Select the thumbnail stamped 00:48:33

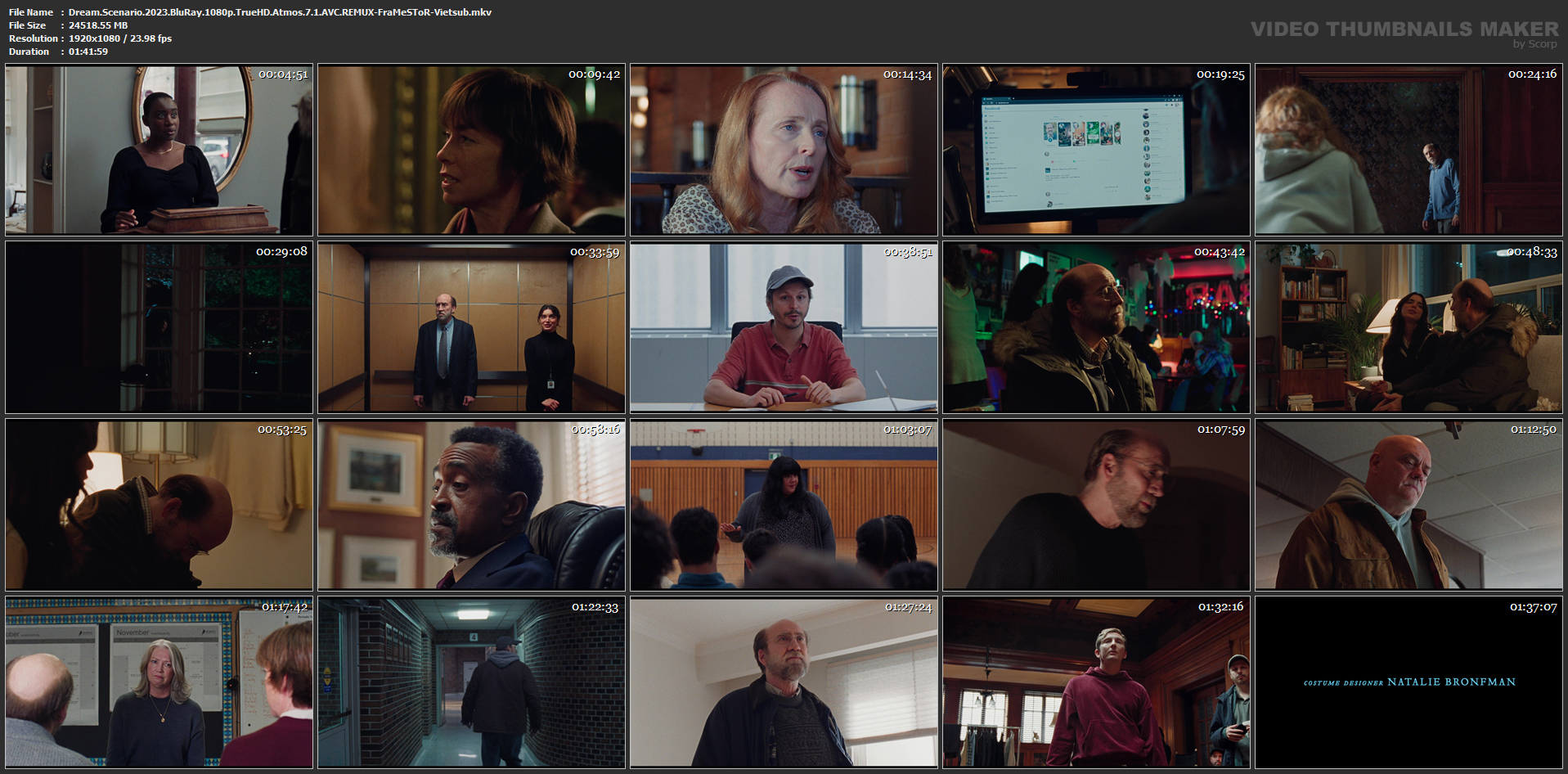click(1409, 327)
